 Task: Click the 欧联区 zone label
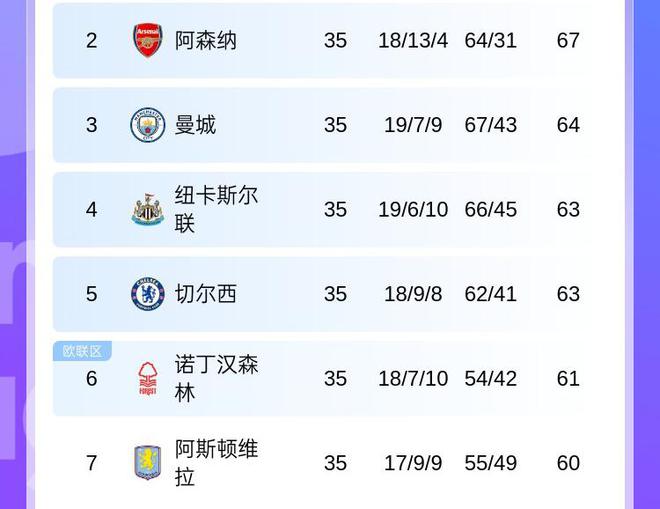click(82, 351)
